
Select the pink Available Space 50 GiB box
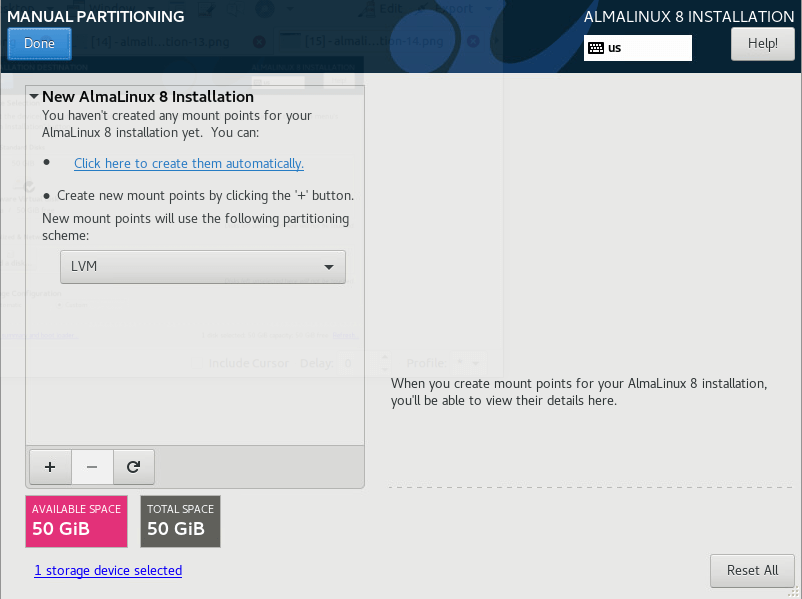pyautogui.click(x=76, y=521)
